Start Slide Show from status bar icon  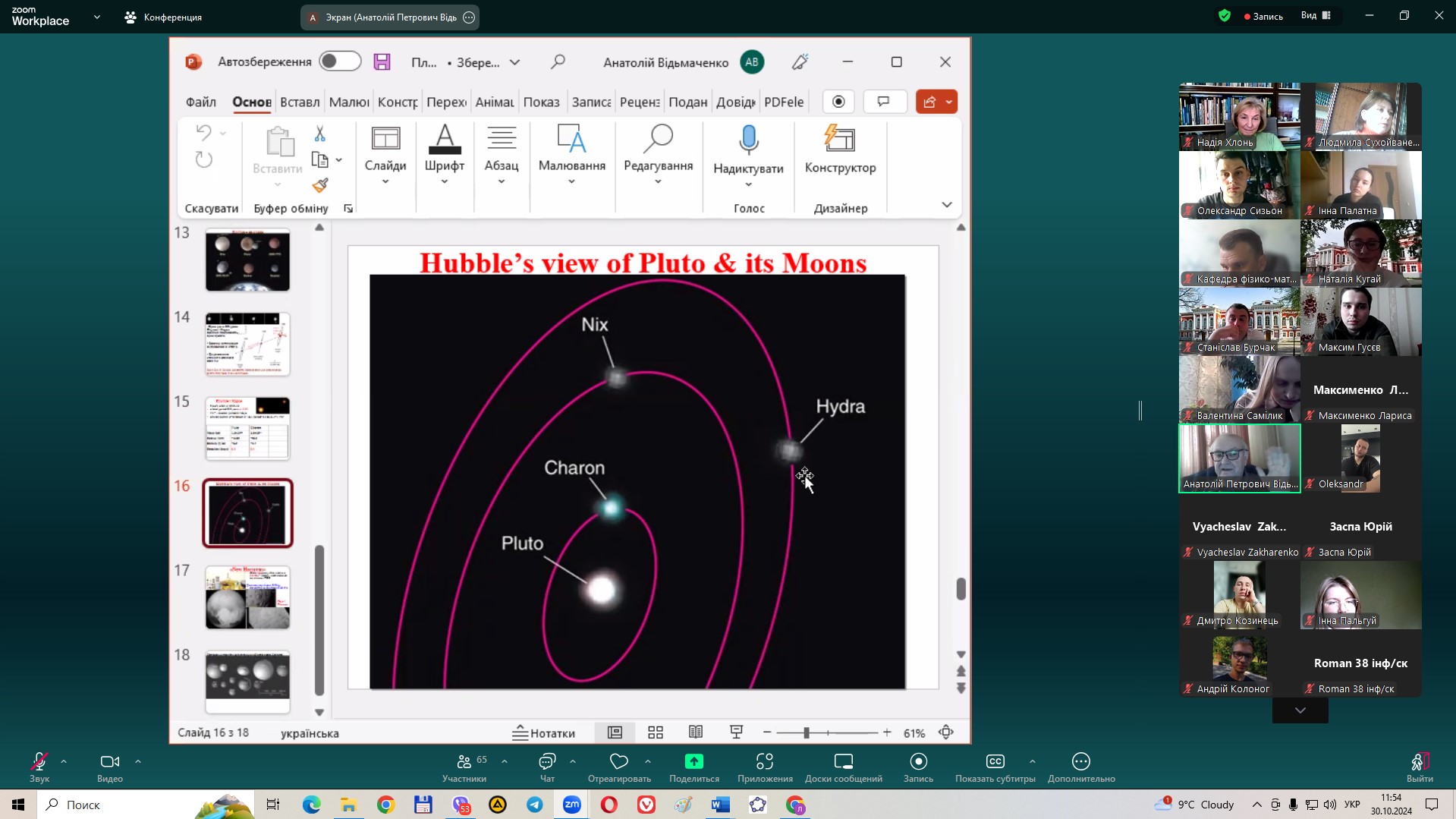[736, 732]
